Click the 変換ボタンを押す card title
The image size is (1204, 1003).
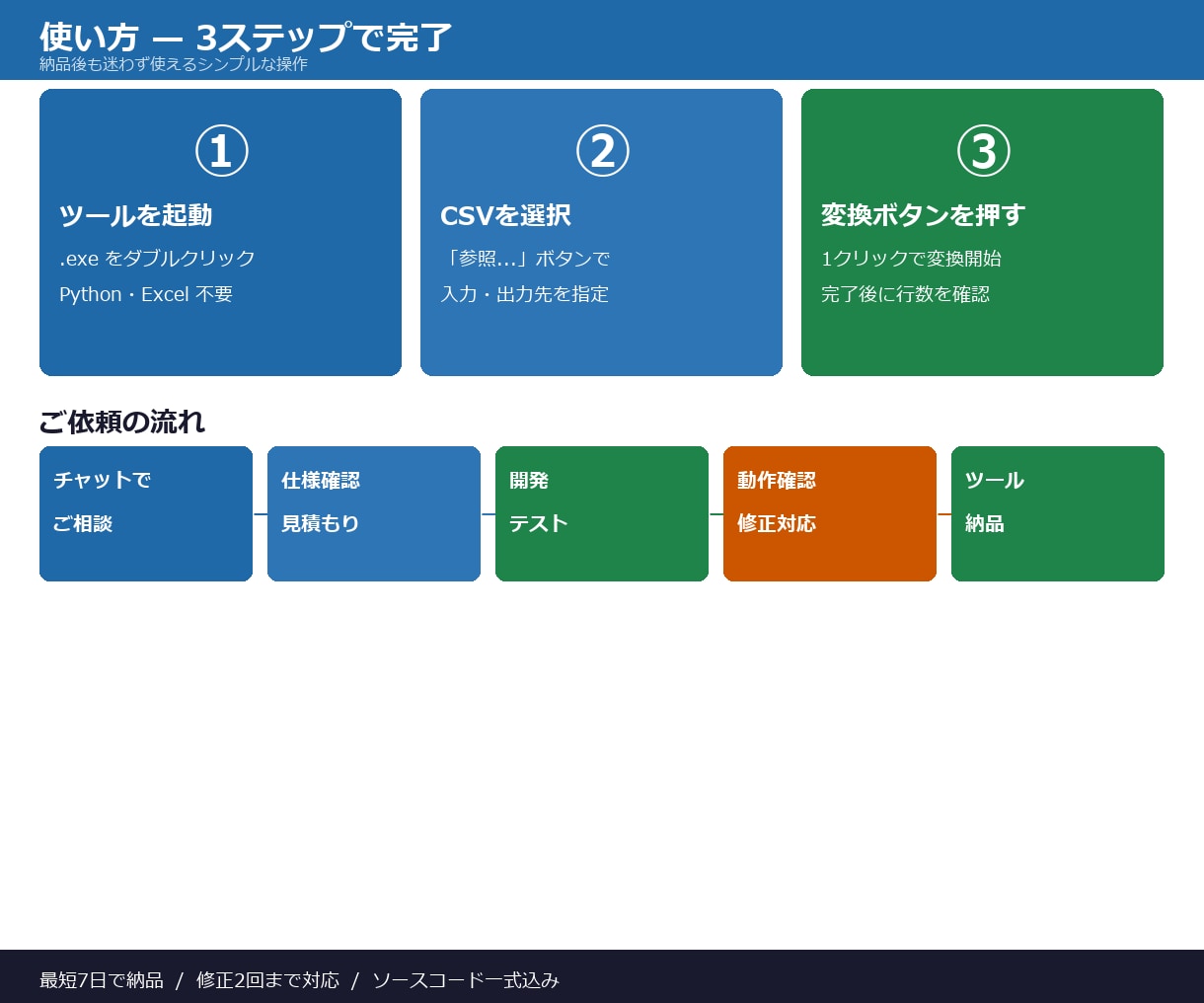tap(923, 215)
